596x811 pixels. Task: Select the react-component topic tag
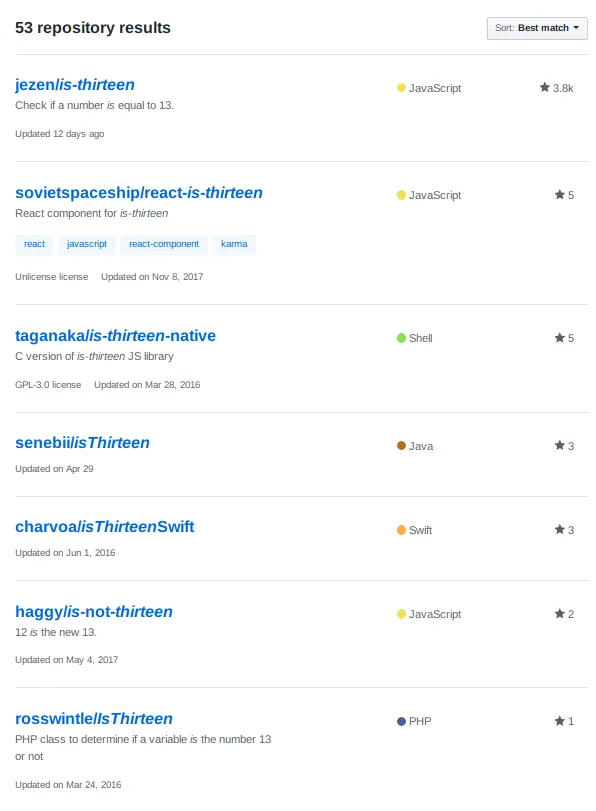coord(164,244)
